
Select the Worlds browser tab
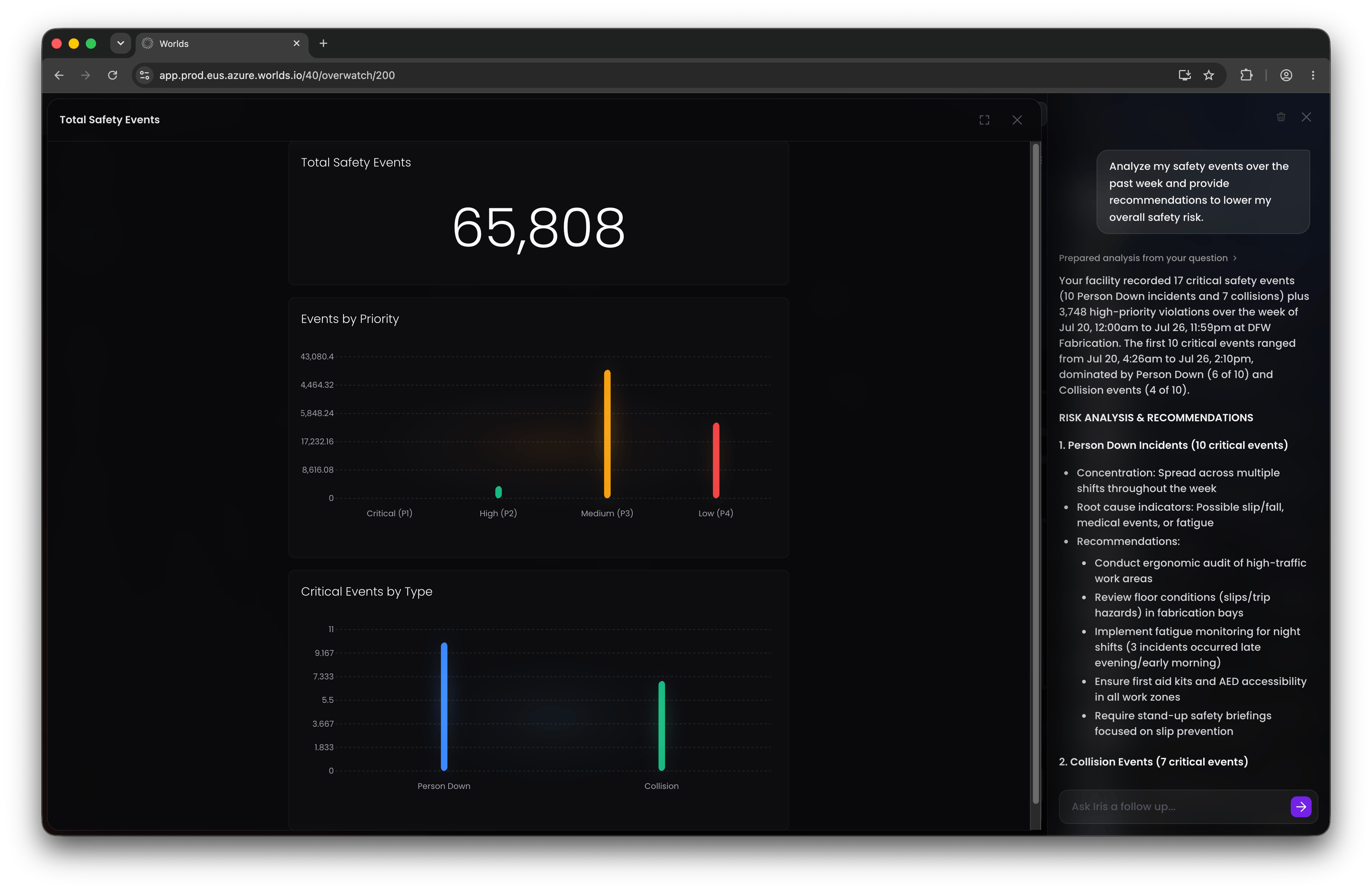coord(222,44)
